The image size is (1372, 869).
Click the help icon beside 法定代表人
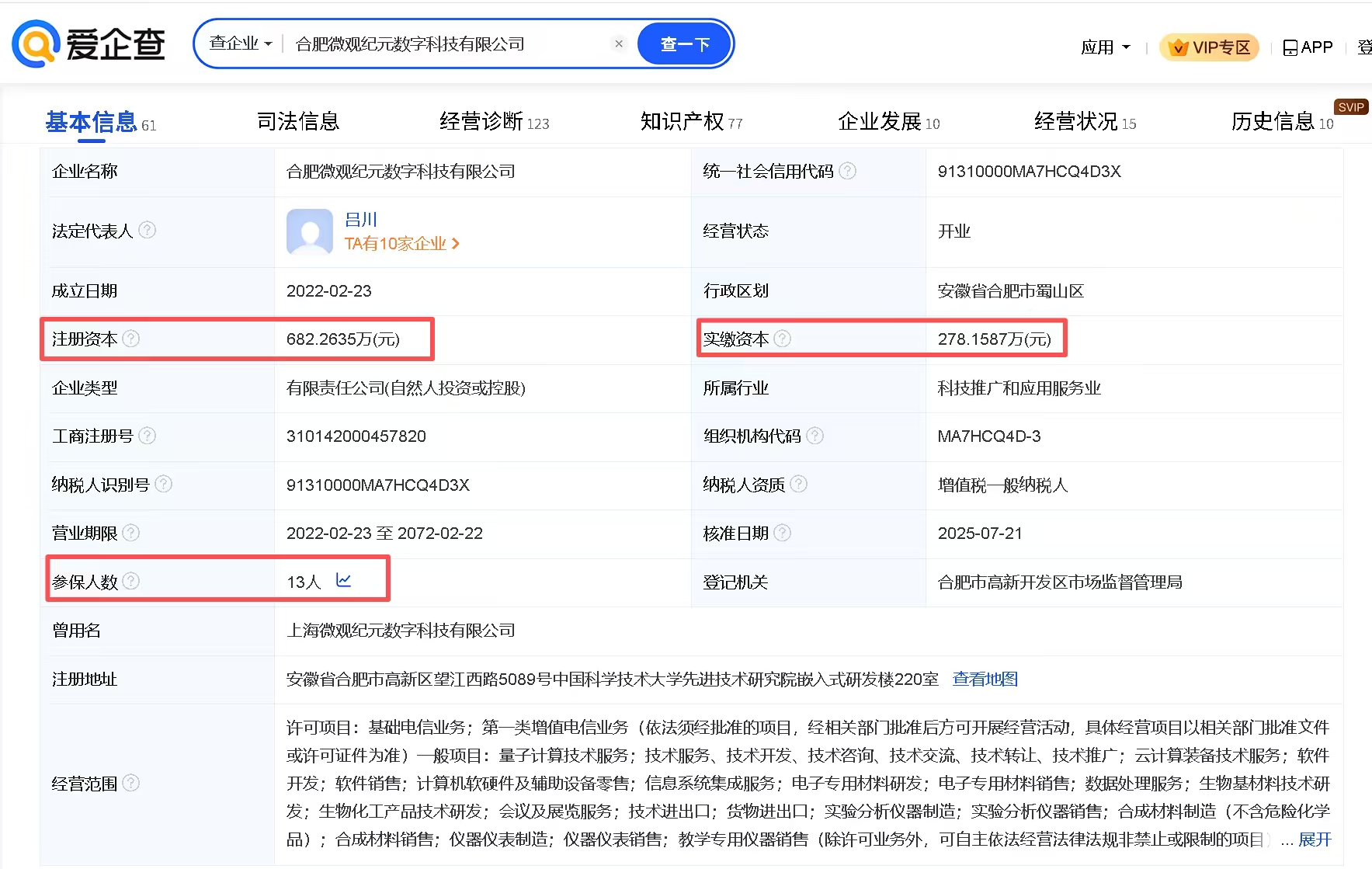click(147, 230)
